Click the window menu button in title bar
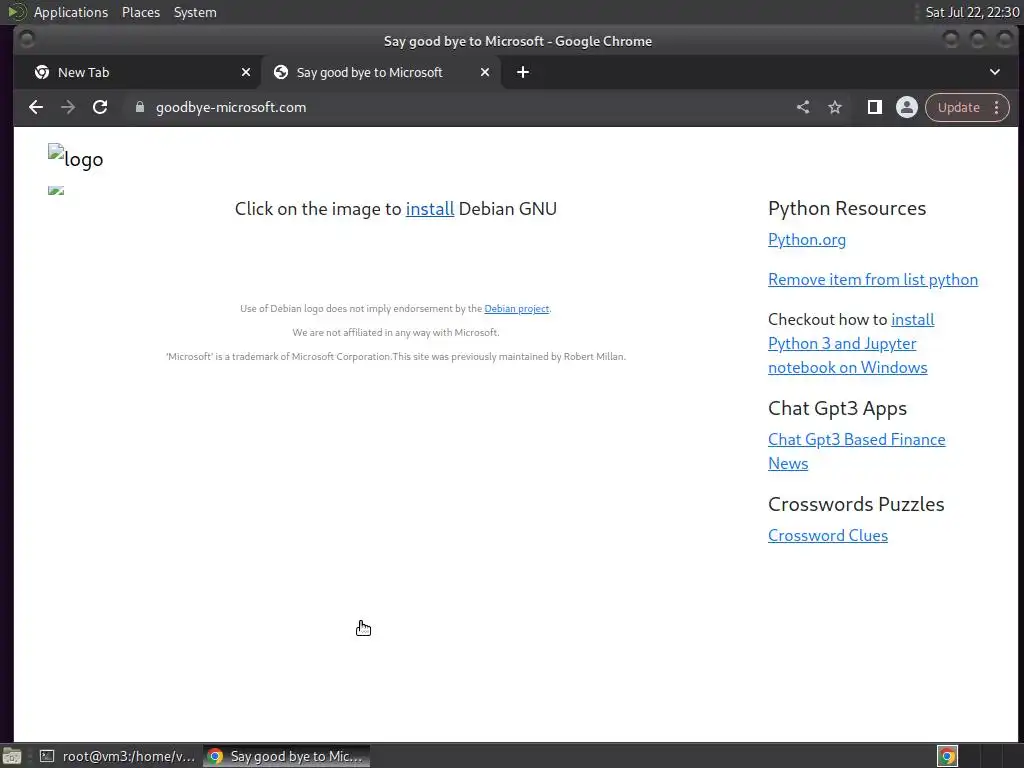Viewport: 1024px width, 768px height. pos(27,40)
